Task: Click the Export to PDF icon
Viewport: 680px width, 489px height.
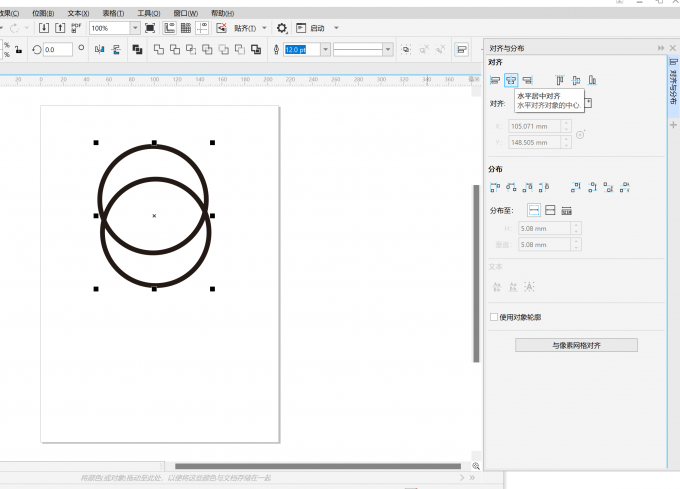Action: (77, 28)
